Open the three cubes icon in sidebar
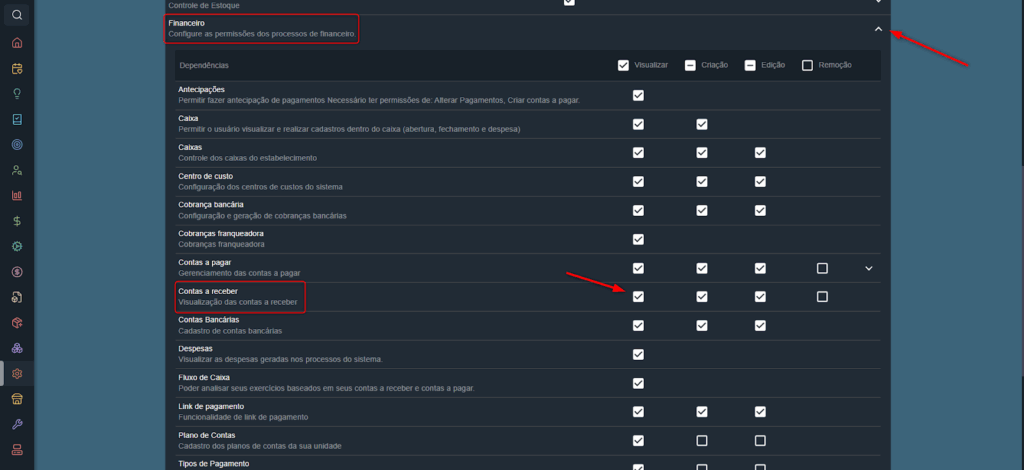Screen dimensions: 1024x470 pyautogui.click(x=17, y=348)
